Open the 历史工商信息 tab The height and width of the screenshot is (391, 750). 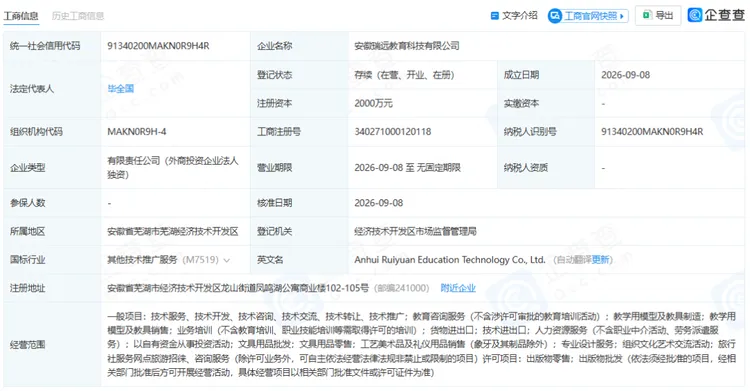78,16
